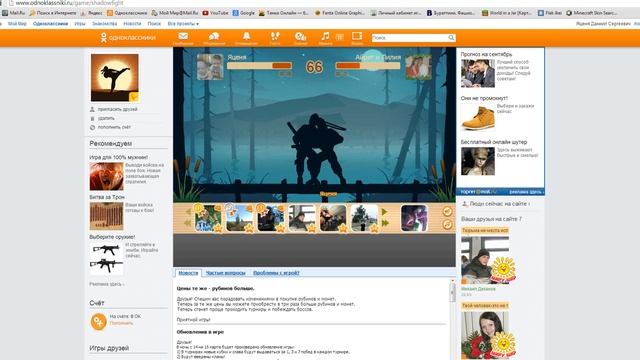Open the Обсуждения chat bubbles icon

click(x=214, y=36)
